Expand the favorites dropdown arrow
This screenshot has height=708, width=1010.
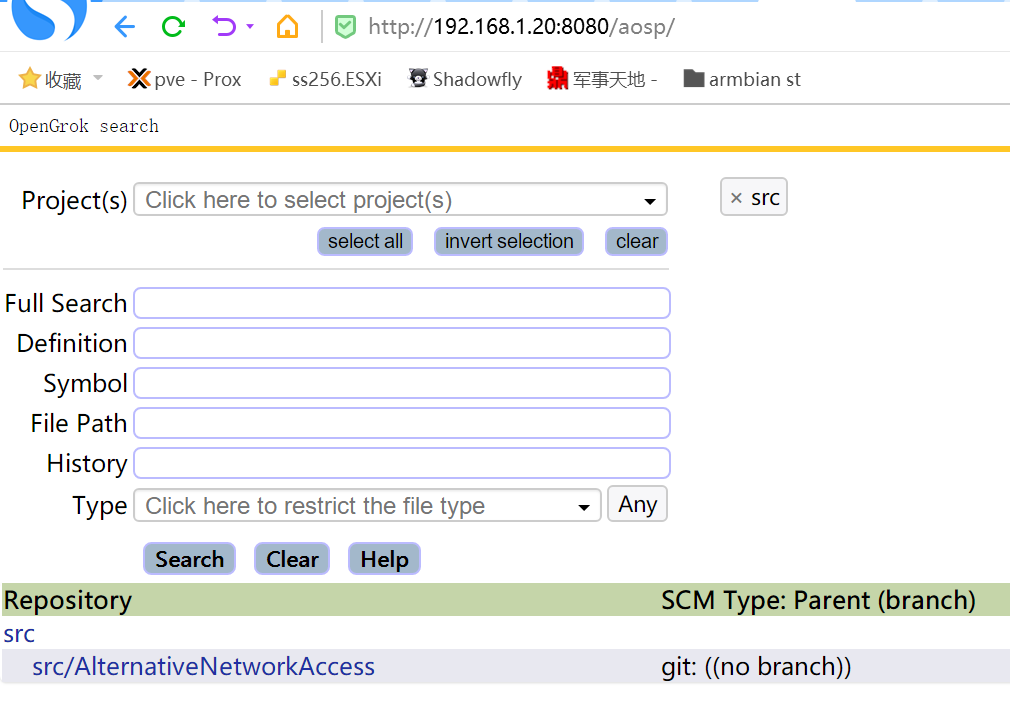coord(98,78)
